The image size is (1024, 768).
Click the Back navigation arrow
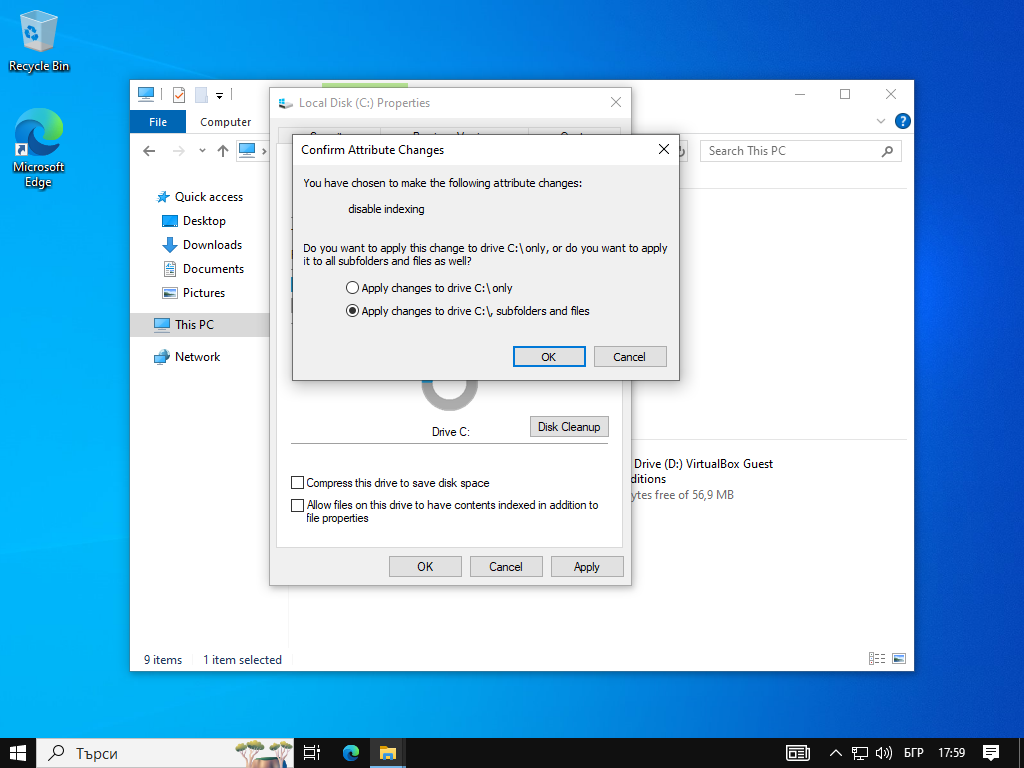pos(149,151)
